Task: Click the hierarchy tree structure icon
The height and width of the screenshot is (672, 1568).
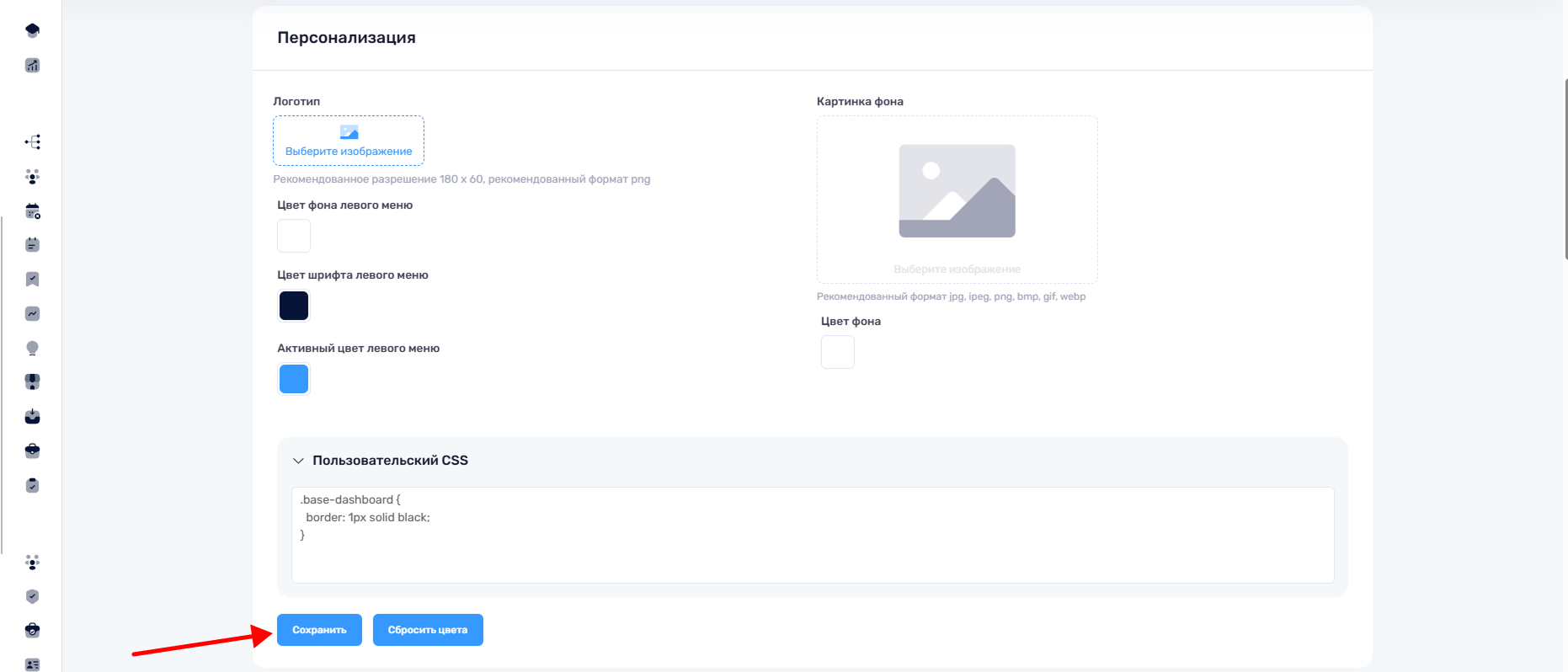Action: tap(32, 142)
